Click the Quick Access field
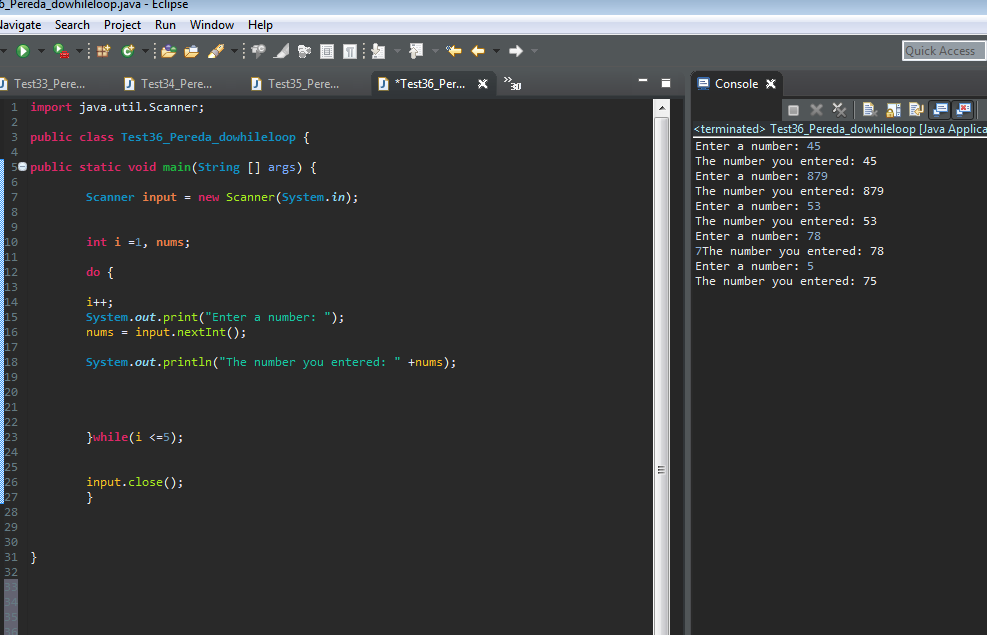 pos(941,50)
